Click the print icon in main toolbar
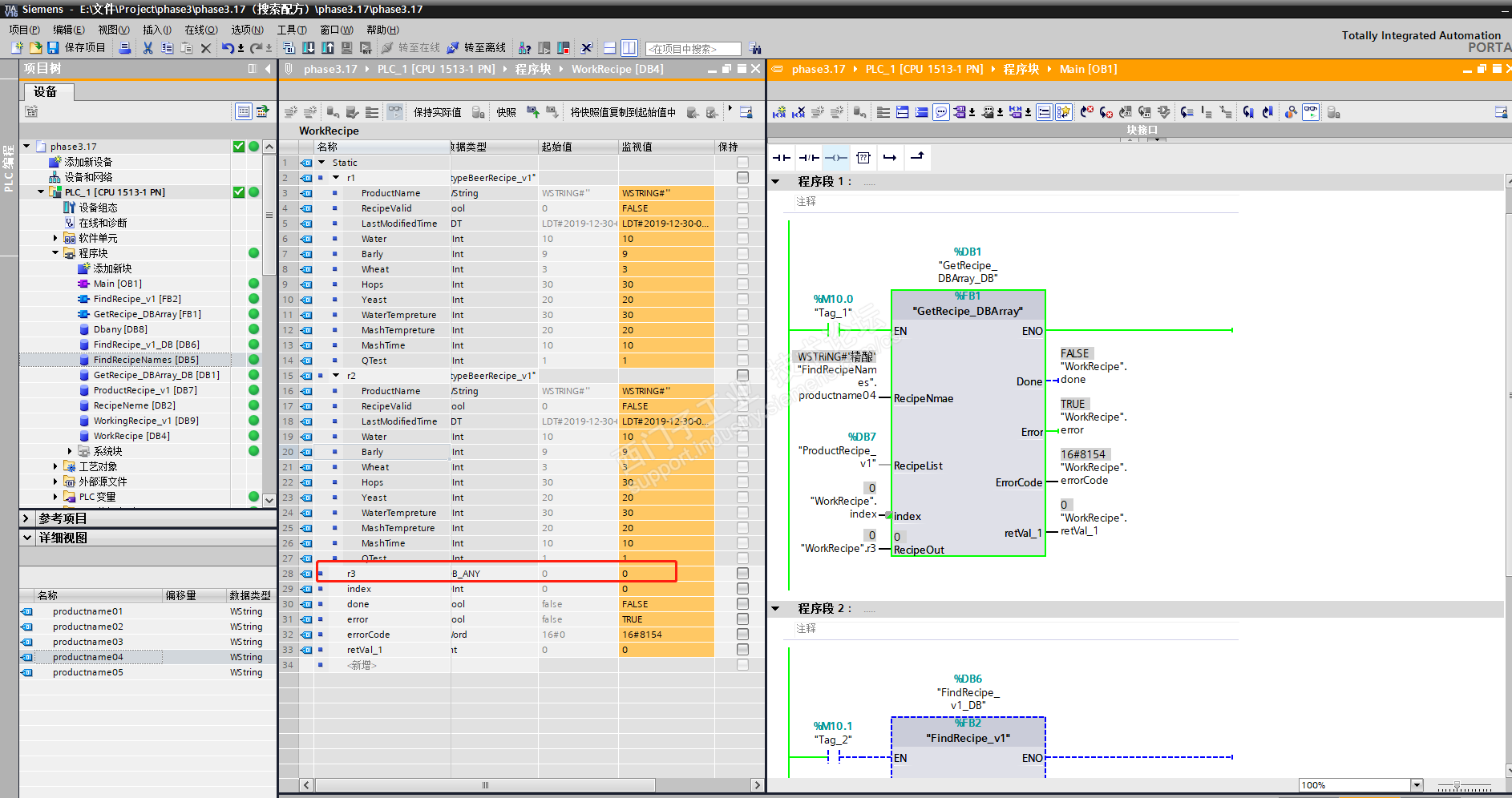Screen dimensions: 1512x798 tap(124, 48)
